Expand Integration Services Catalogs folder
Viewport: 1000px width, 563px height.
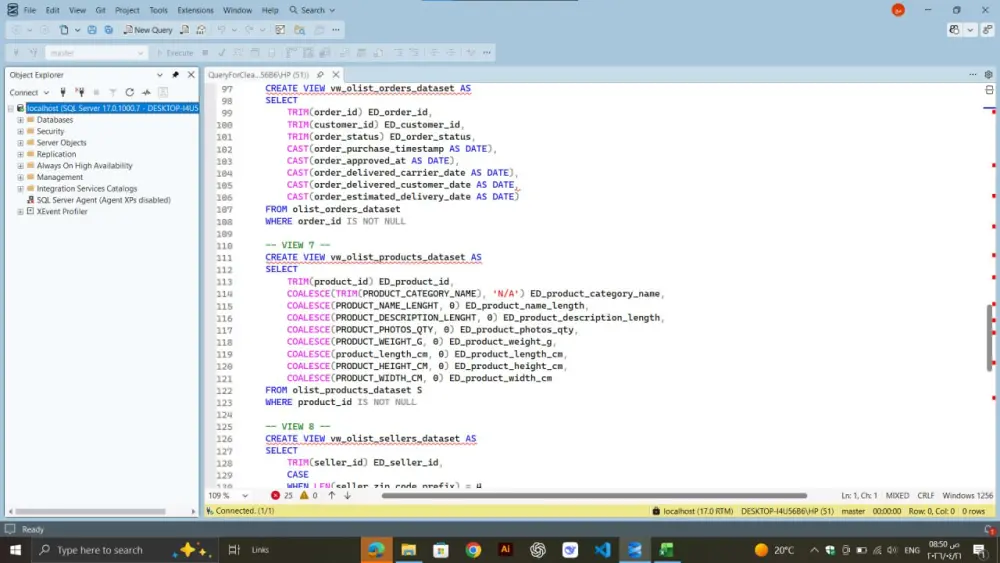click(x=20, y=189)
